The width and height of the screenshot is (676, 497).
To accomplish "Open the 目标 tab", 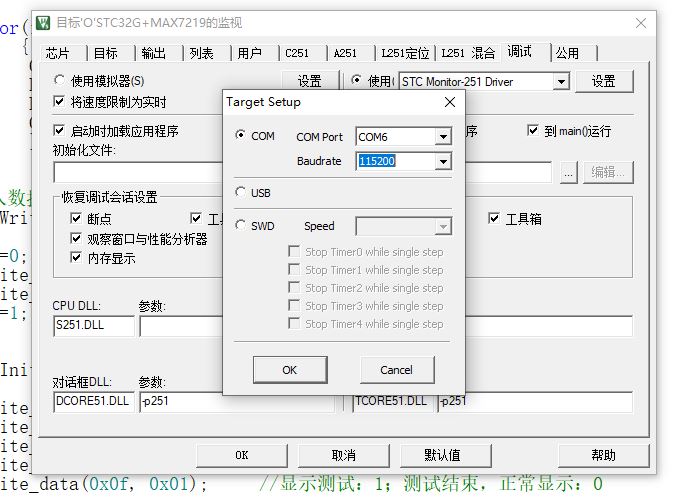I will [106, 53].
